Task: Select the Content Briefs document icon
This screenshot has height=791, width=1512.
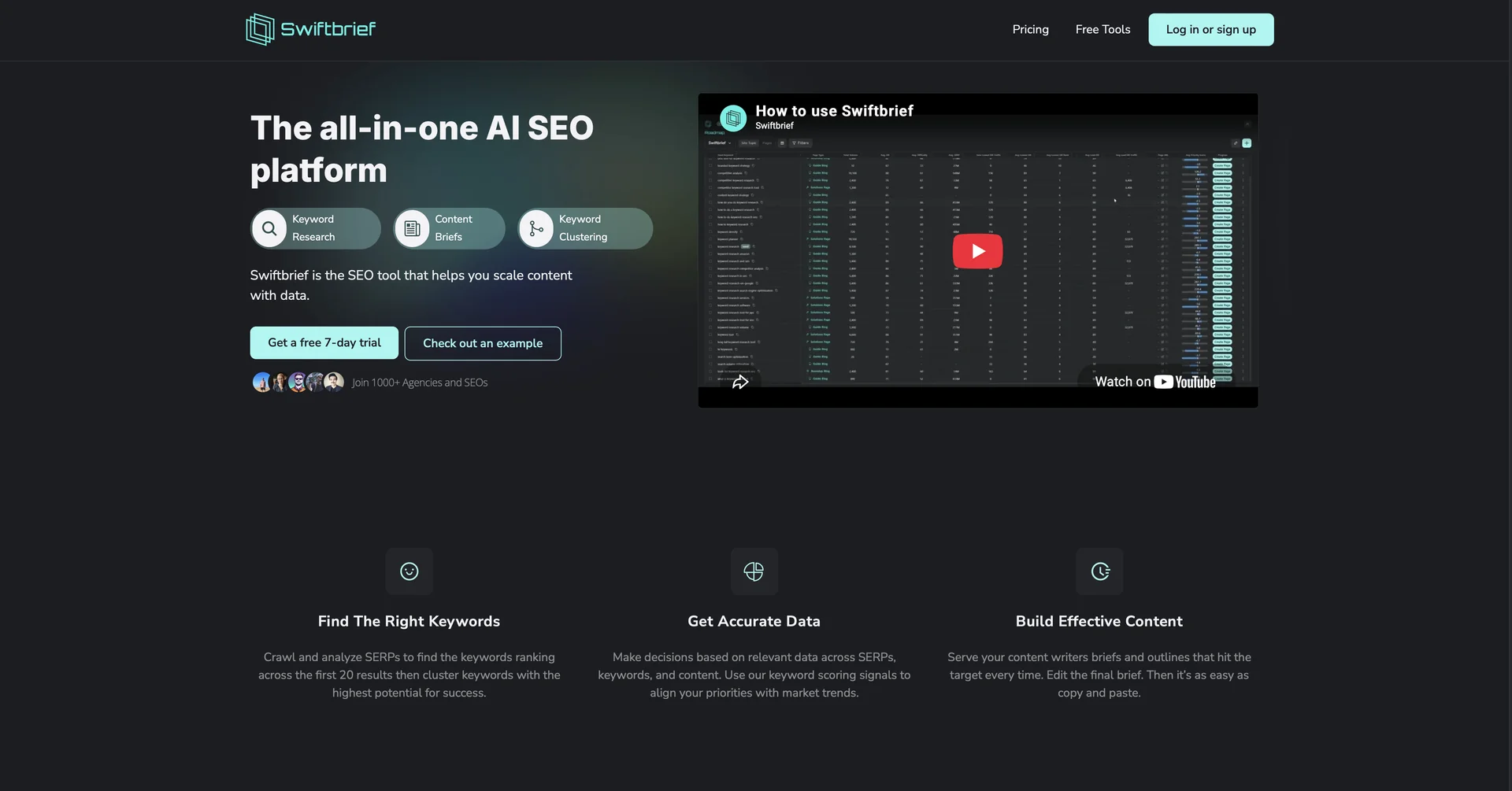Action: pos(412,228)
